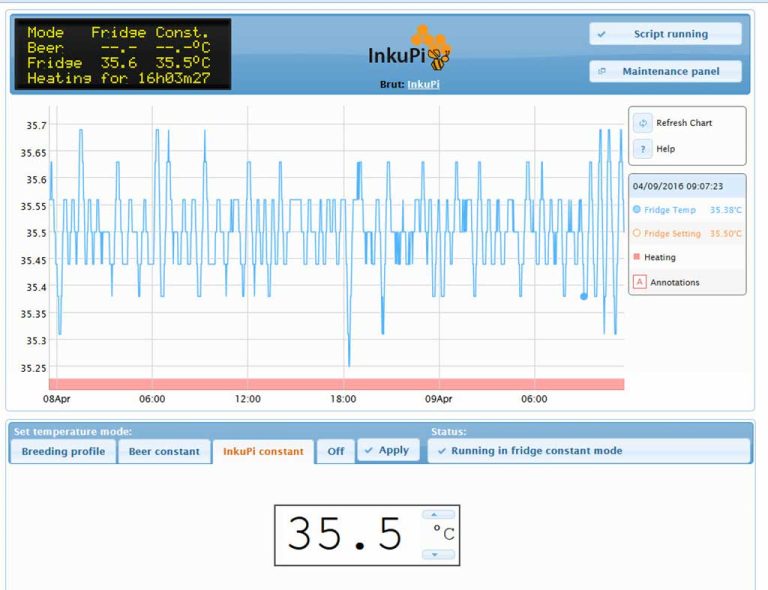Viewport: 768px width, 590px height.
Task: Click the status checkmark beside Running in fridge
Action: (x=442, y=451)
